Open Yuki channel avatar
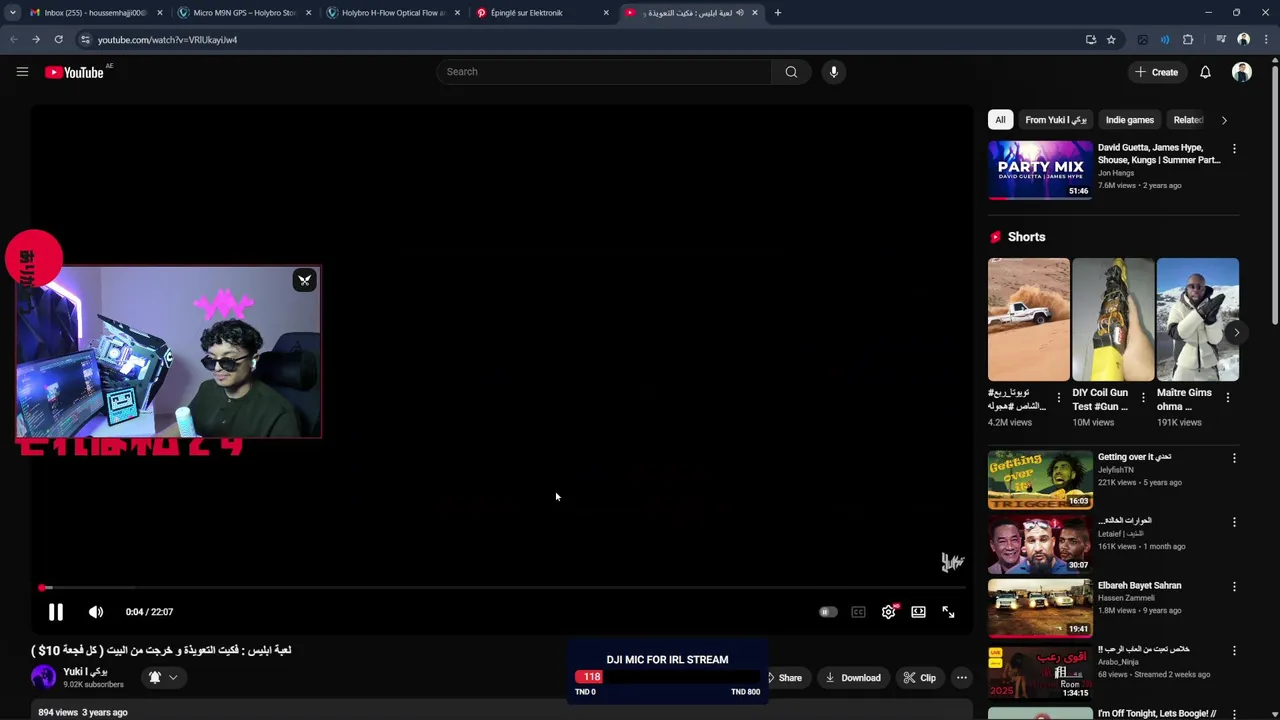1280x720 pixels. tap(44, 677)
